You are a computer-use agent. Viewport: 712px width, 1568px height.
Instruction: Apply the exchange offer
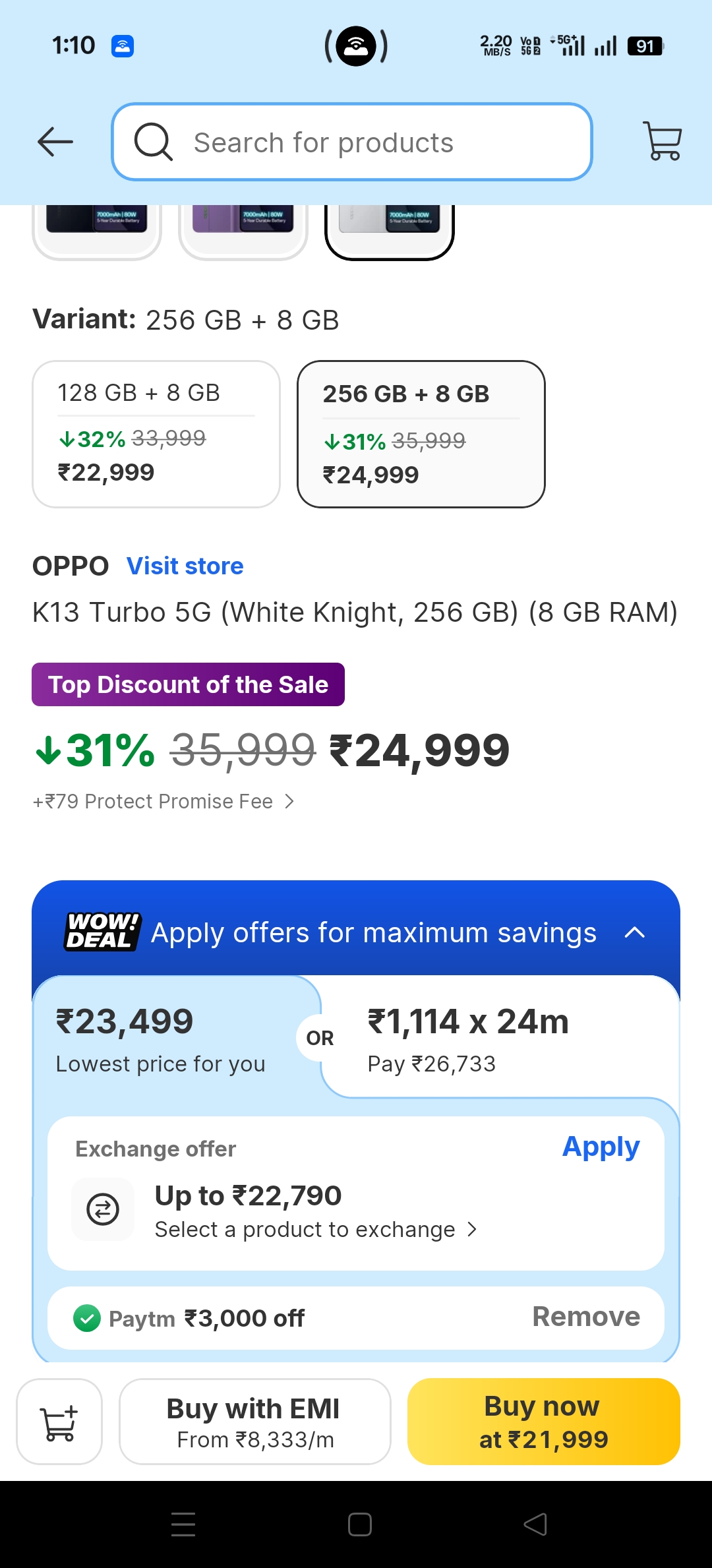(601, 1147)
